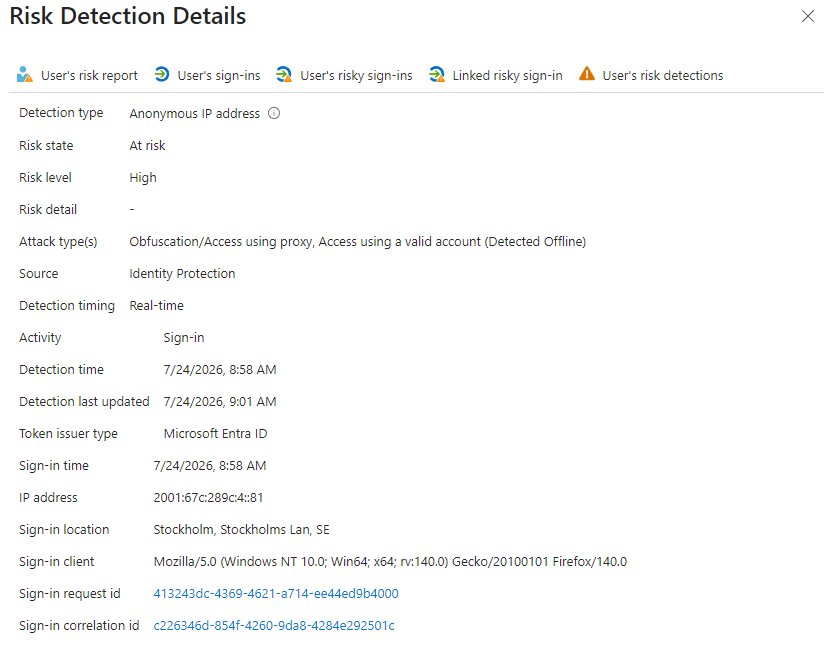Open User's sign-ins
Image resolution: width=827 pixels, height=646 pixels.
[208, 75]
